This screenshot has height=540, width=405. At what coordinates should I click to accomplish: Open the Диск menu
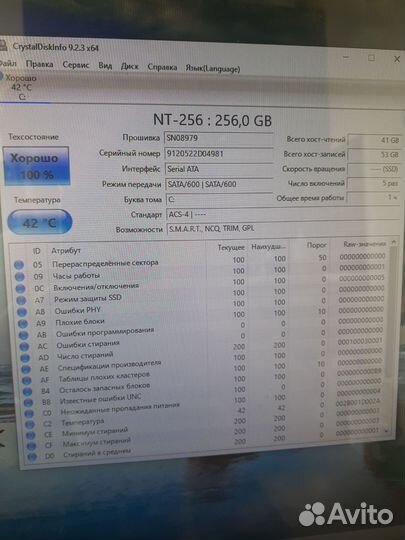(129, 66)
